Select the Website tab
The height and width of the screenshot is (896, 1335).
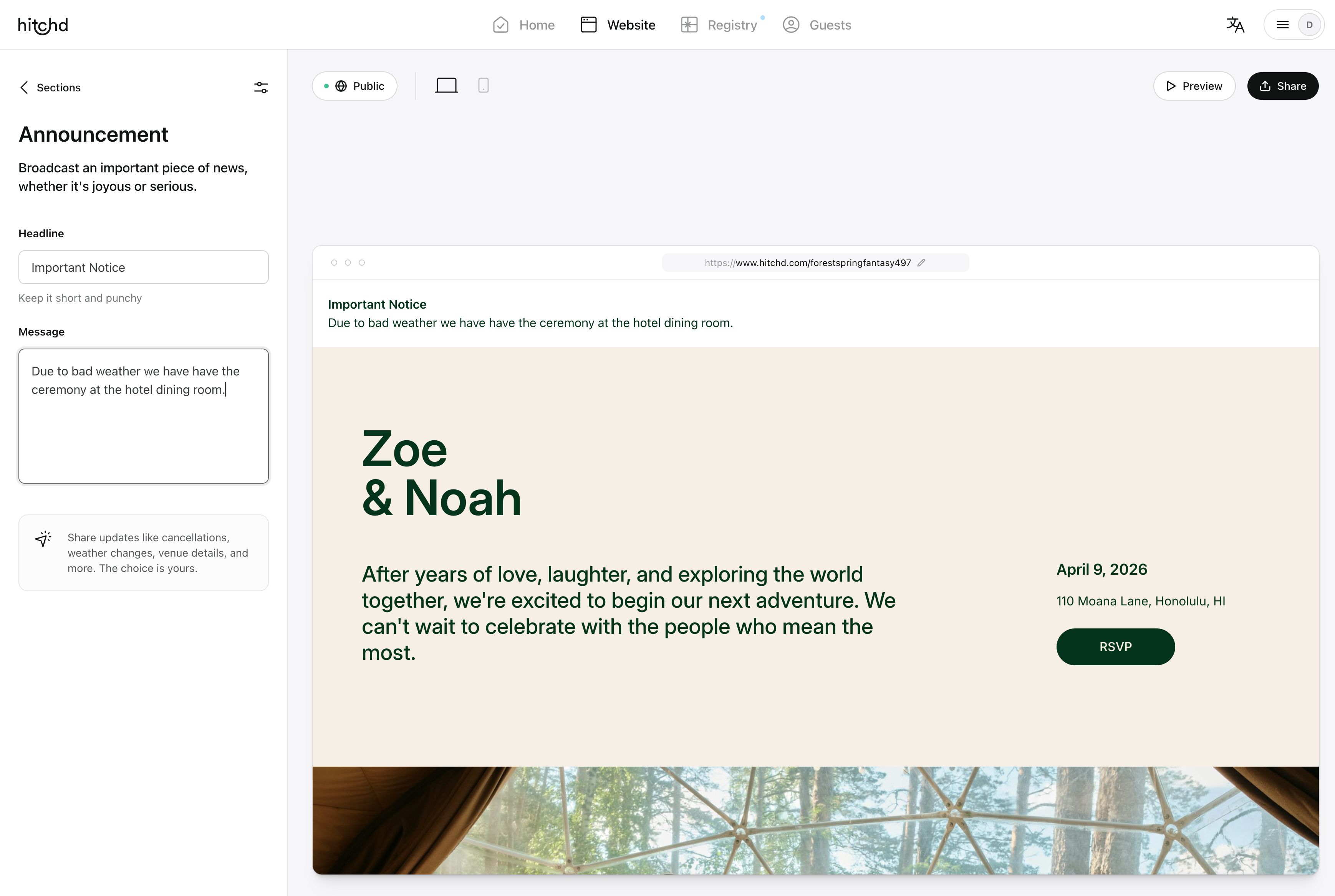[x=618, y=25]
